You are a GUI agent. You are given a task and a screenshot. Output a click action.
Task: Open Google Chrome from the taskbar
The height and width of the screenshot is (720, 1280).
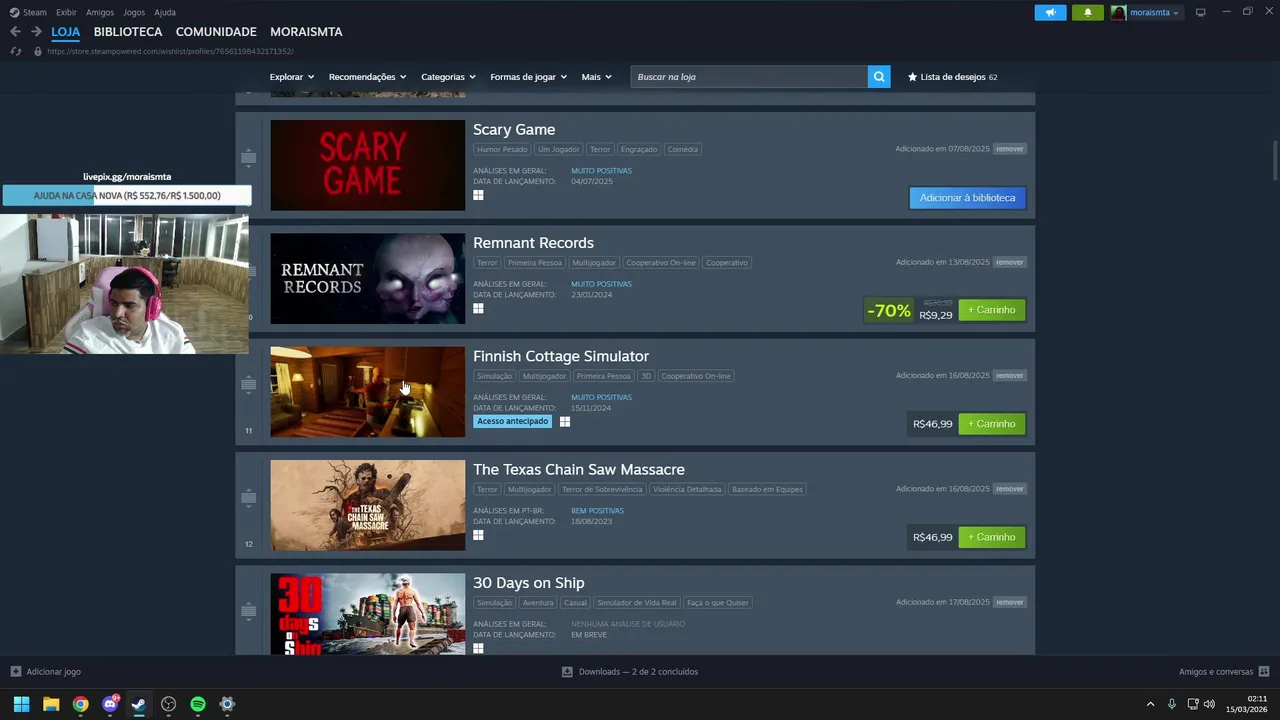click(80, 704)
